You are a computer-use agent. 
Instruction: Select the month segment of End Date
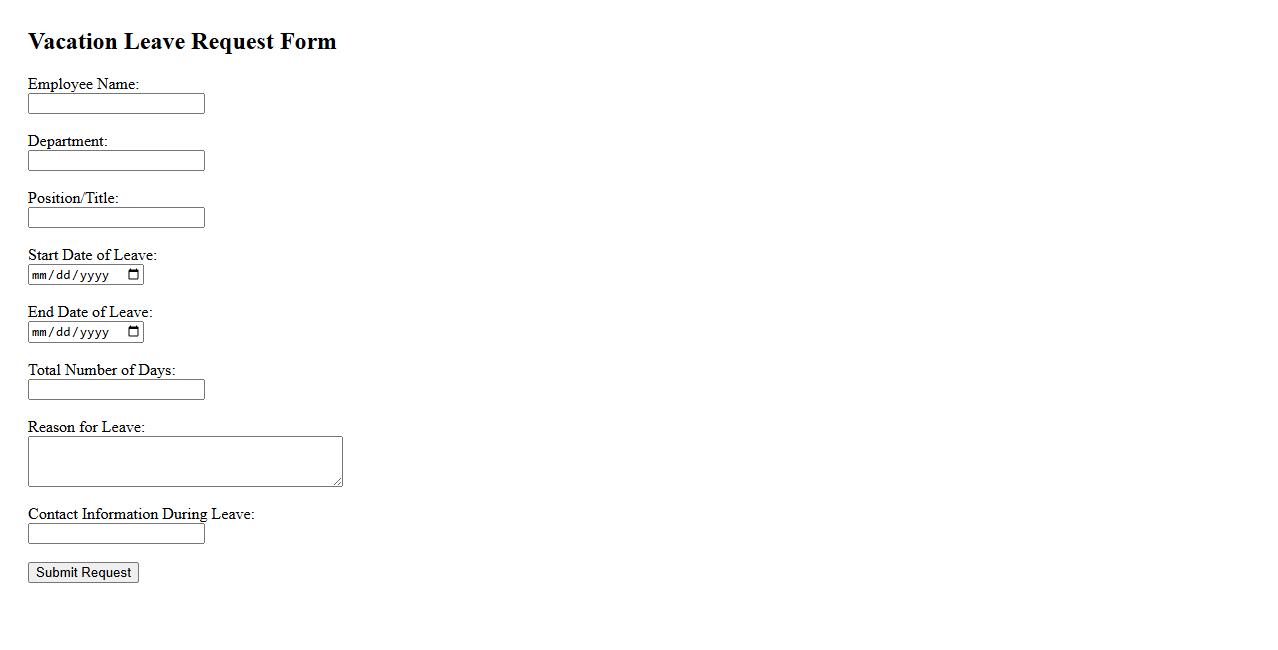click(x=40, y=332)
